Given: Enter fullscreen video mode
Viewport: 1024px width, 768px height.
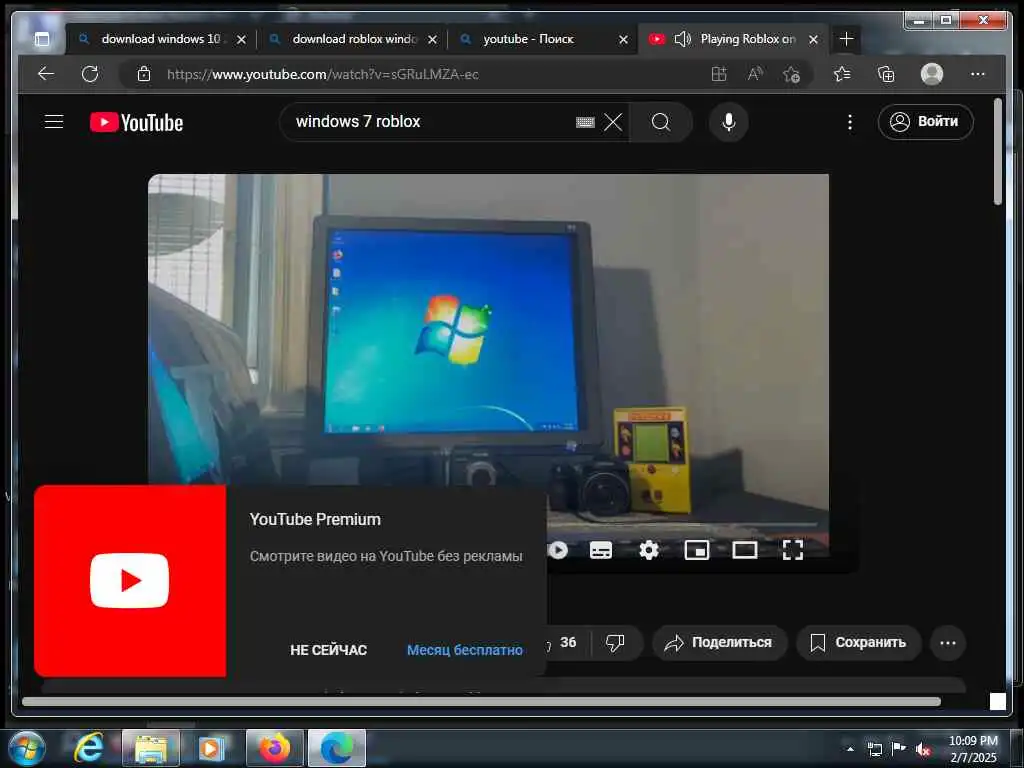Looking at the screenshot, I should tap(793, 550).
